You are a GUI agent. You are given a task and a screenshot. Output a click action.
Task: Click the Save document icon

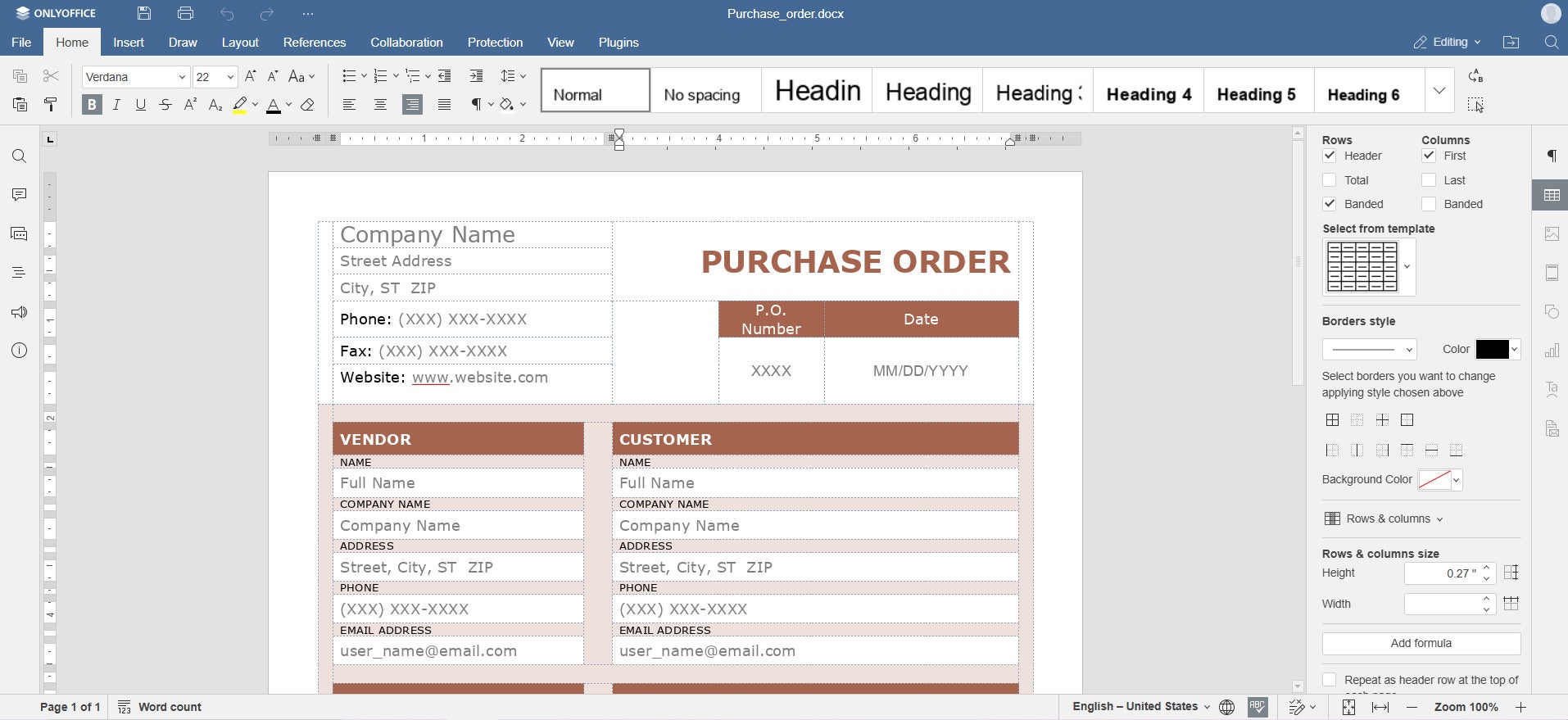(144, 13)
